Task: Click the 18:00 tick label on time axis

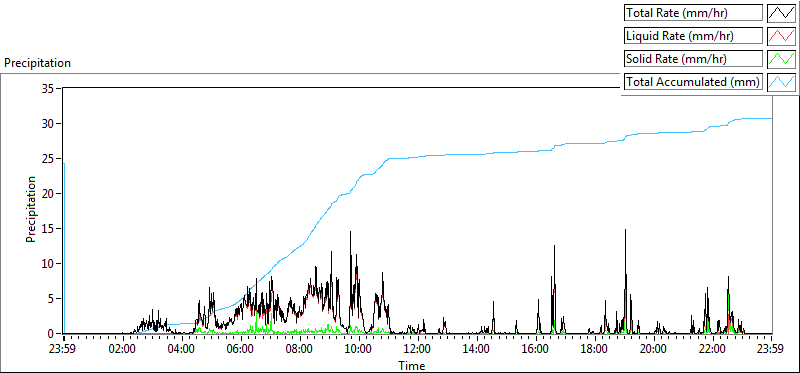Action: 595,350
